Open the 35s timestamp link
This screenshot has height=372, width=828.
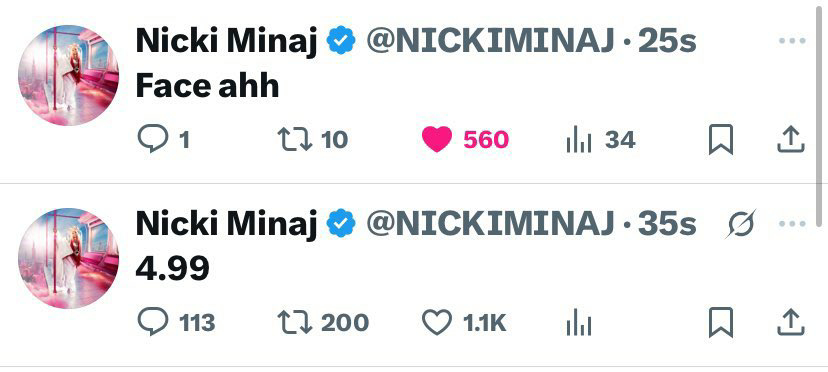click(667, 224)
